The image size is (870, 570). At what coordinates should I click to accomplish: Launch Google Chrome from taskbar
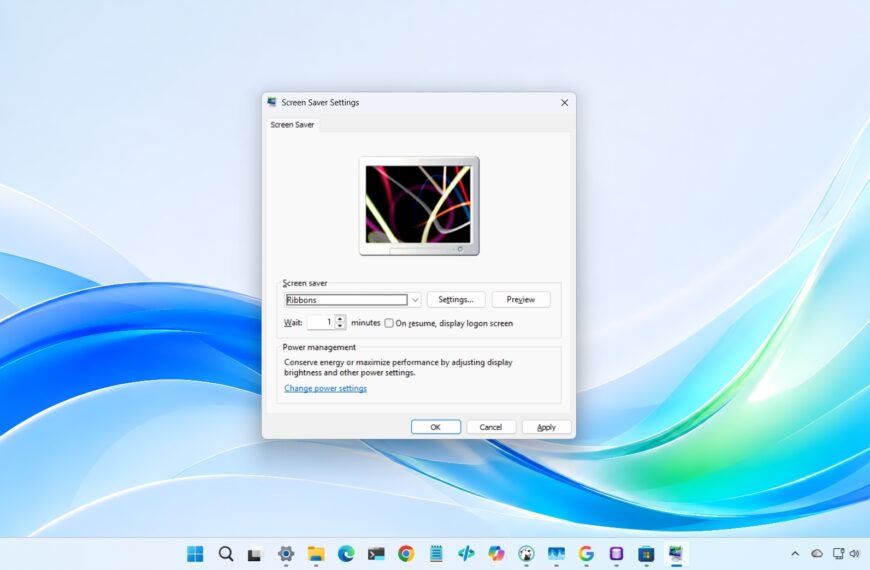coord(406,553)
